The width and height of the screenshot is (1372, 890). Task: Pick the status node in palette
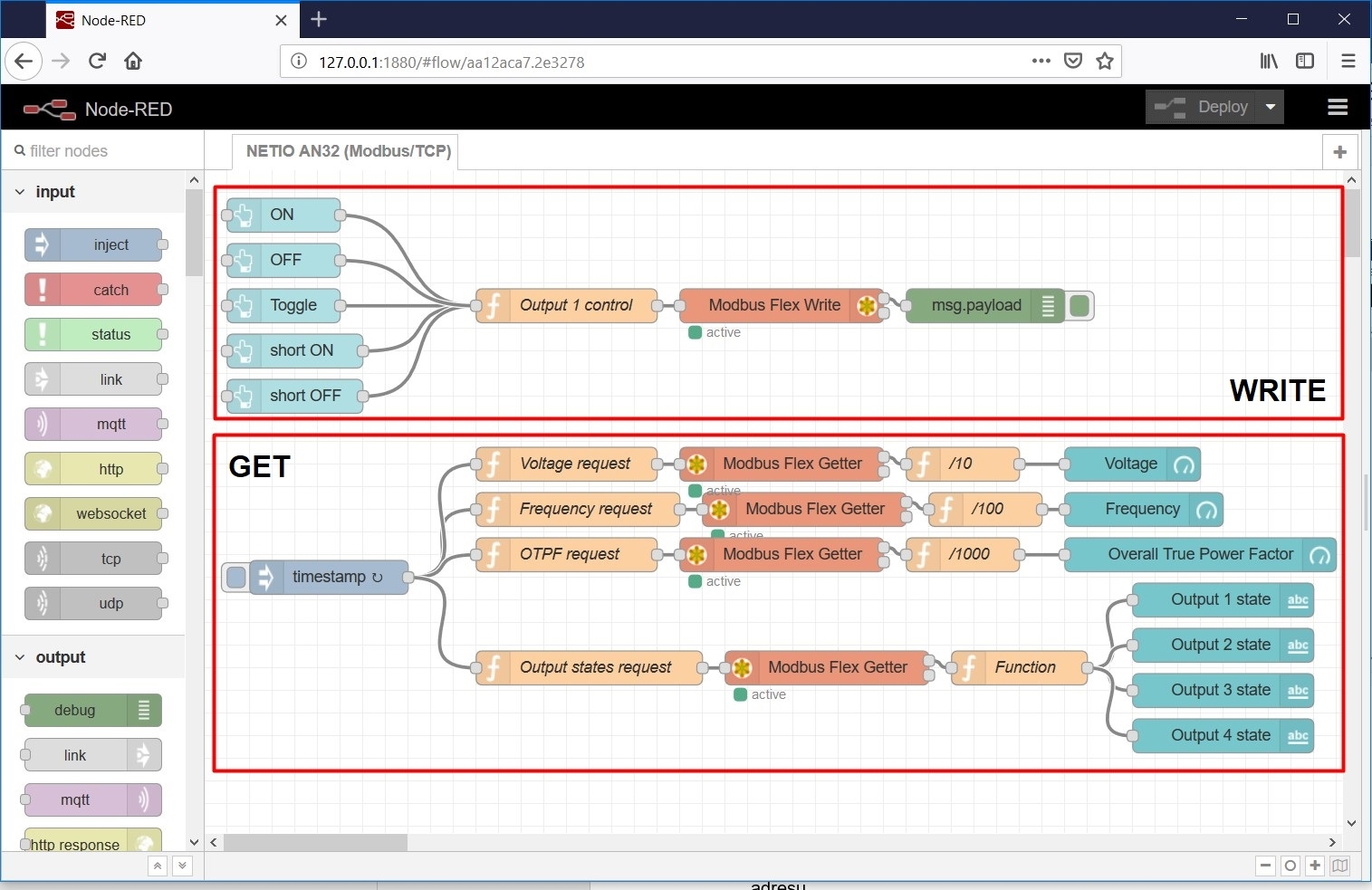pyautogui.click(x=93, y=334)
